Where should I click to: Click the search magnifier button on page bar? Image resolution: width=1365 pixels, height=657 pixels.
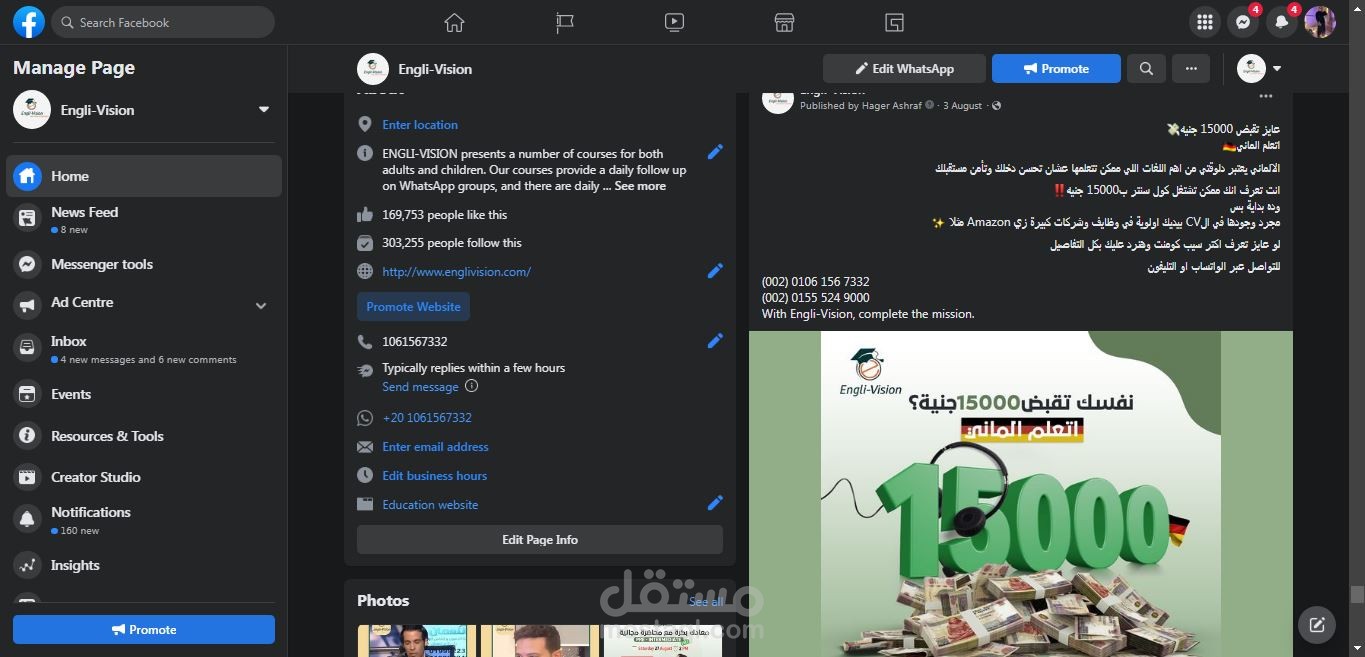click(x=1146, y=69)
